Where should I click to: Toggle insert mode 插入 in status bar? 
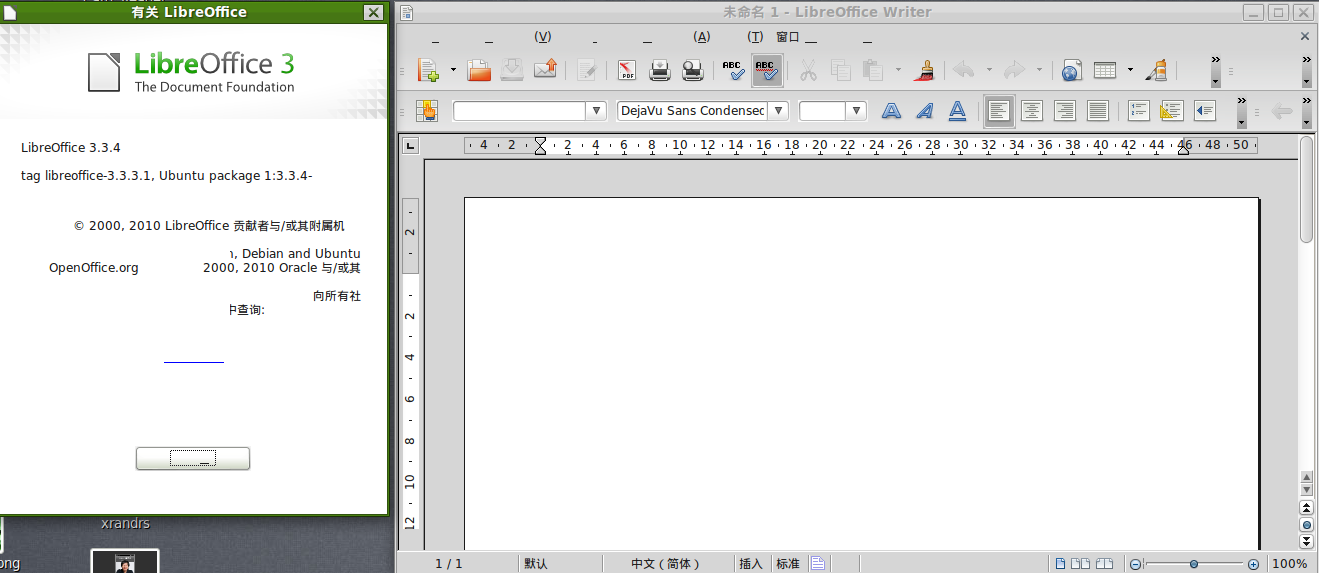click(751, 564)
